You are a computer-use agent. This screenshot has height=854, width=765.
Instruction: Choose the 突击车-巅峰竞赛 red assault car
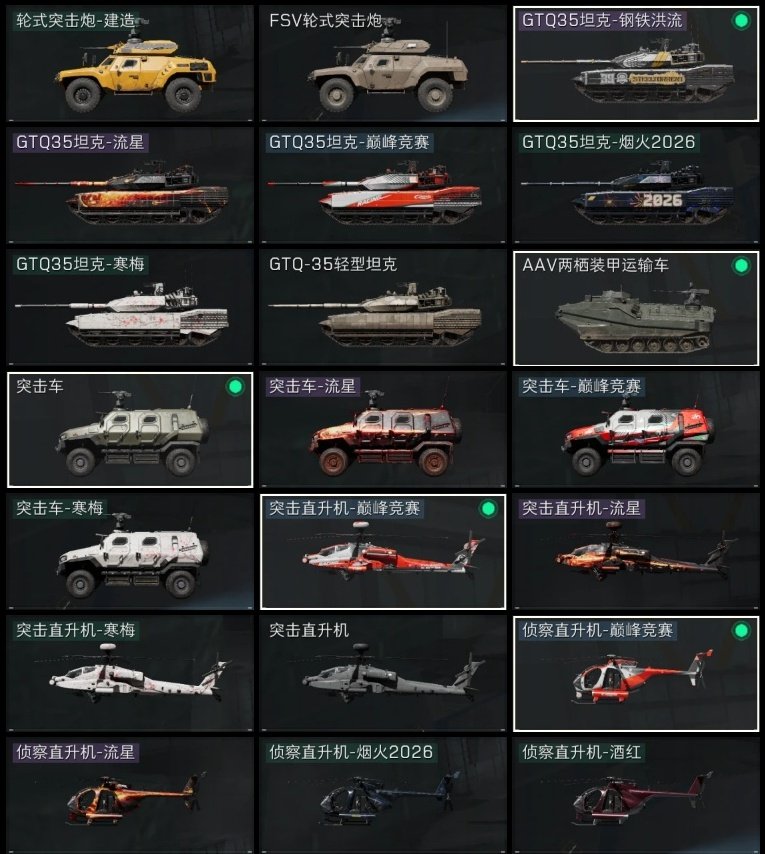pyautogui.click(x=636, y=429)
